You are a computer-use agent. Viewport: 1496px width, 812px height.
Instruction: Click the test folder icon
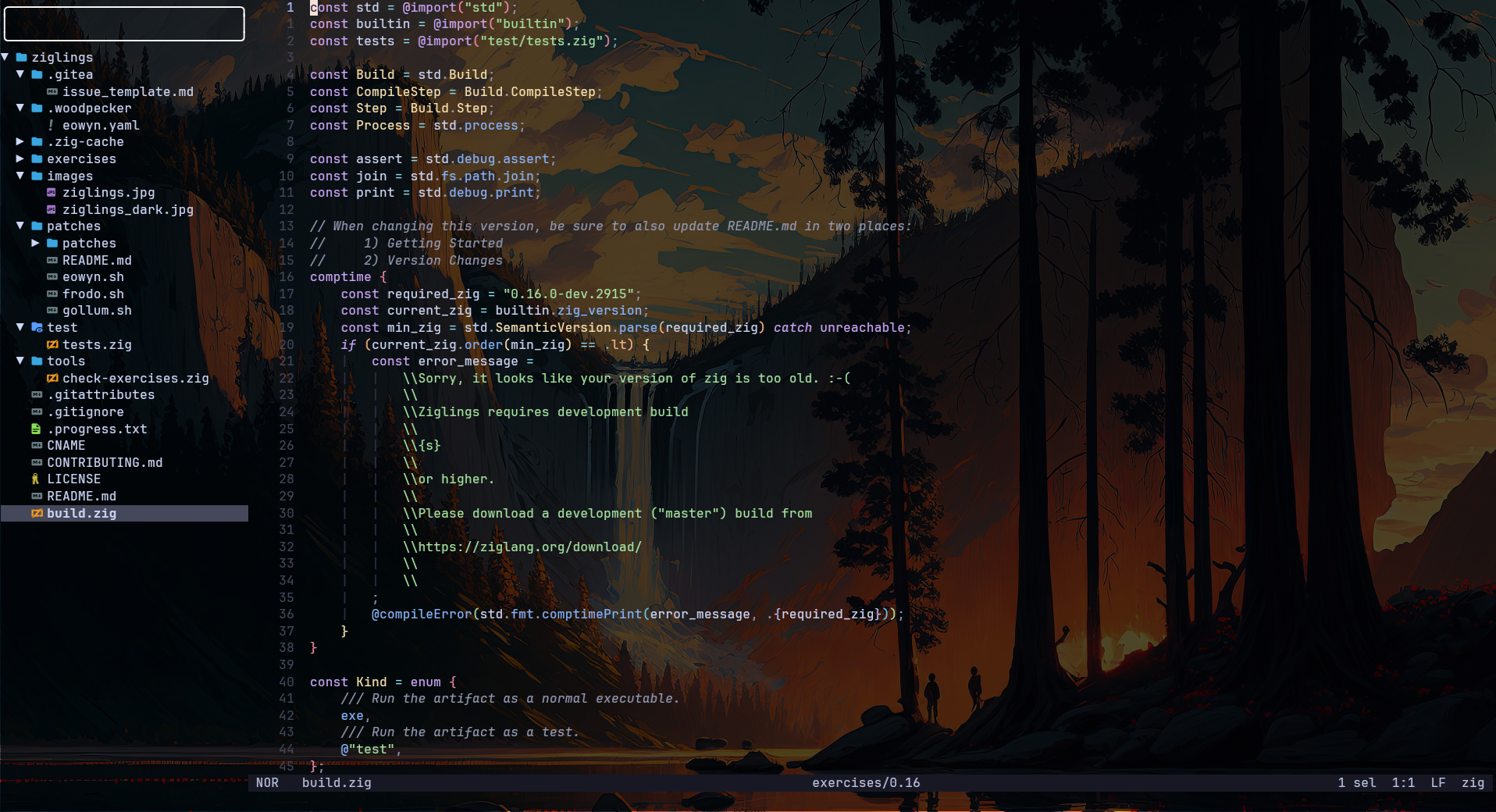(37, 327)
